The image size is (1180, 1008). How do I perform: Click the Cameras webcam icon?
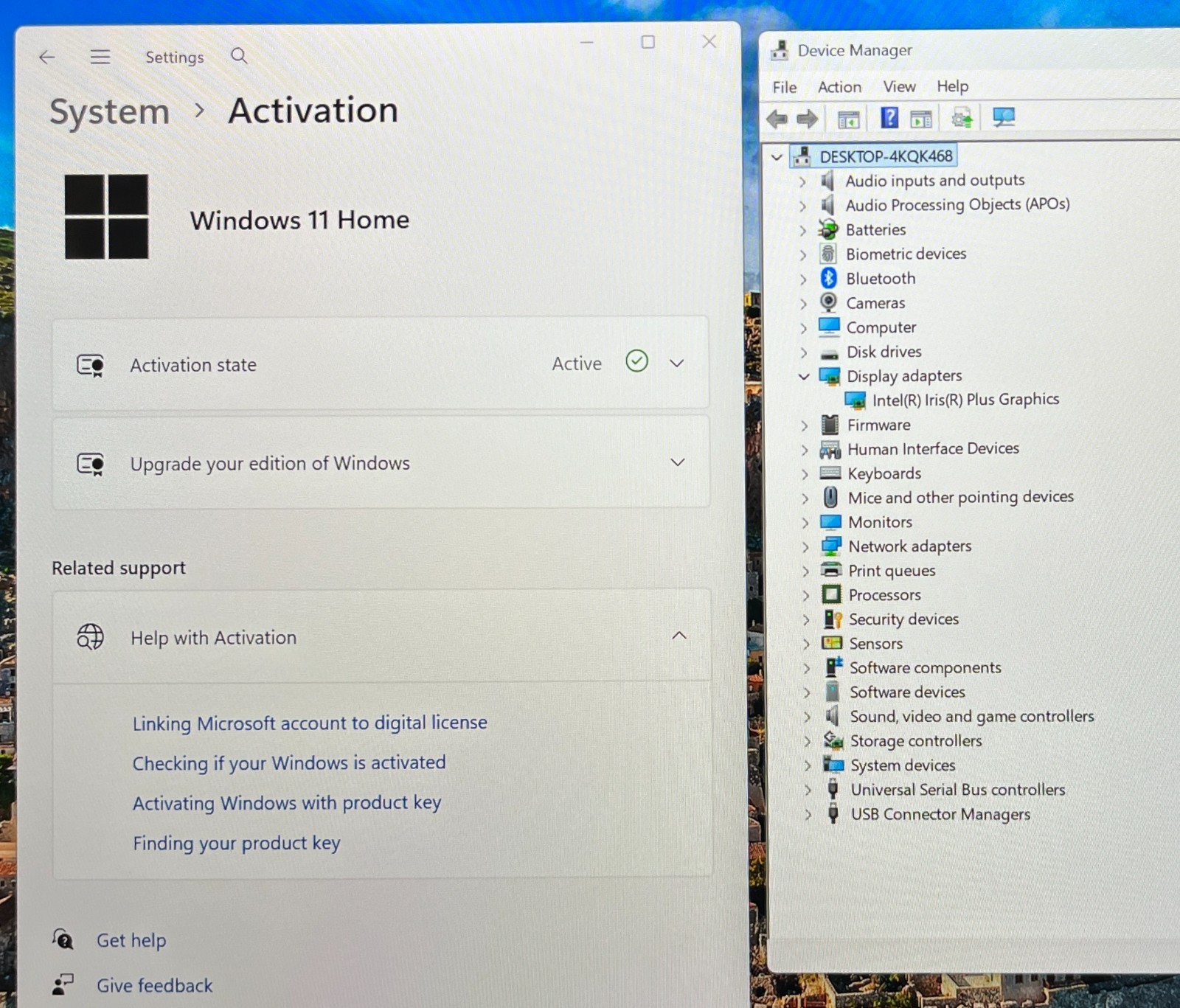point(829,302)
